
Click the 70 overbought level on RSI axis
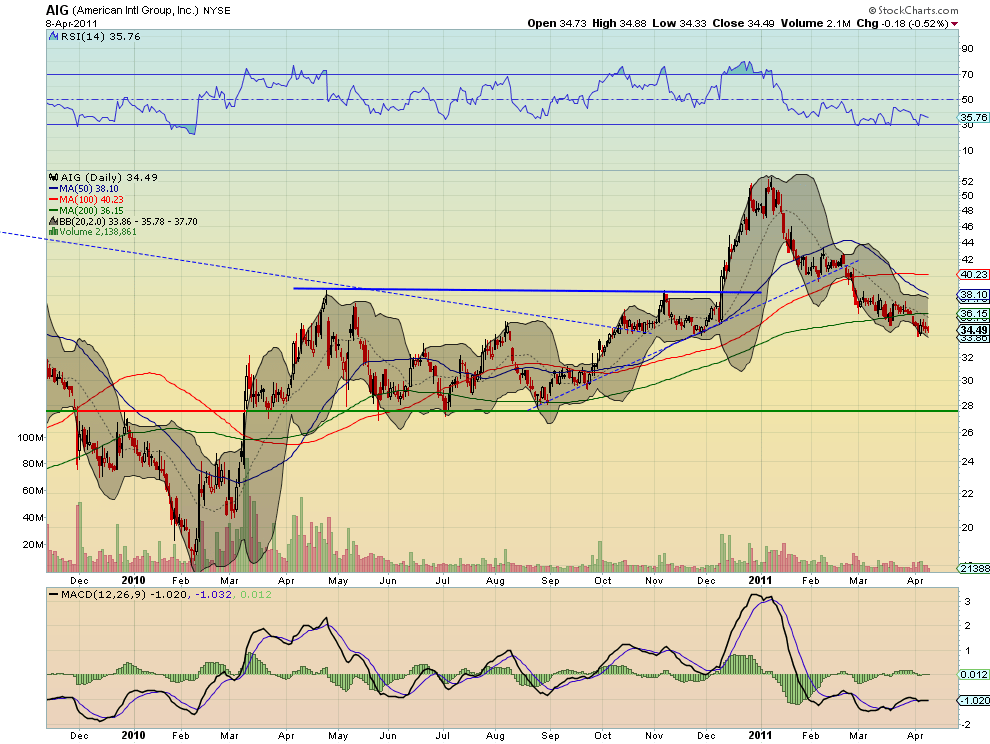(x=967, y=75)
